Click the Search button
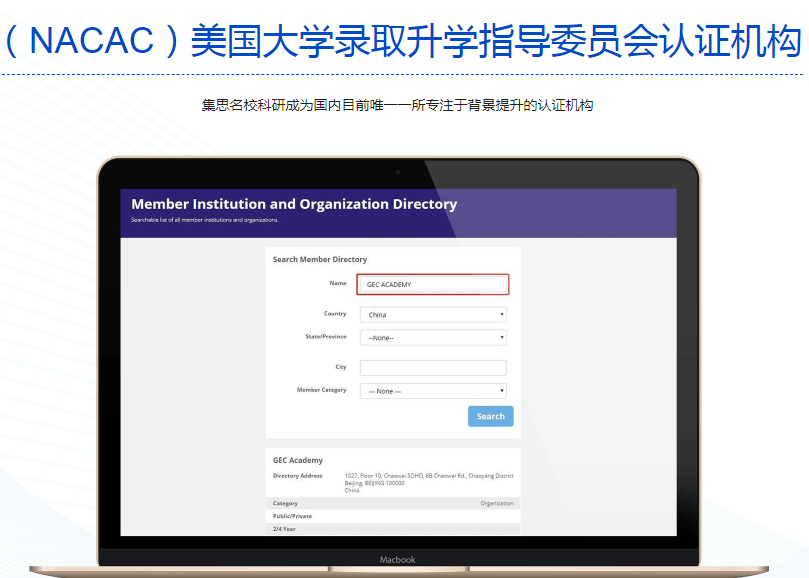809x578 pixels. coord(490,416)
